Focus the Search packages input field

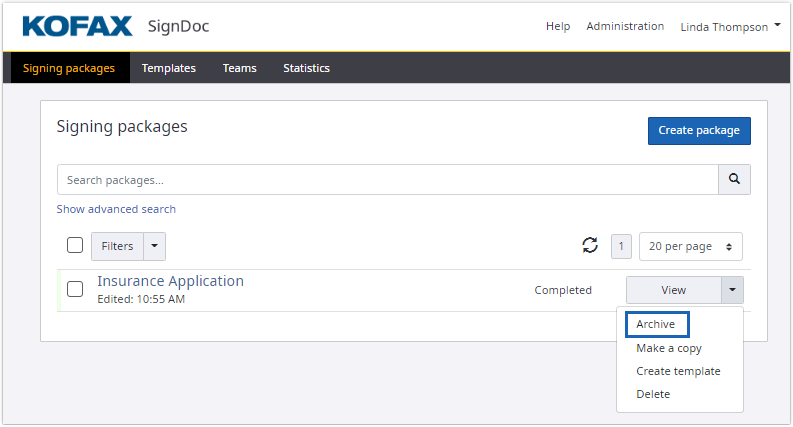coord(387,180)
